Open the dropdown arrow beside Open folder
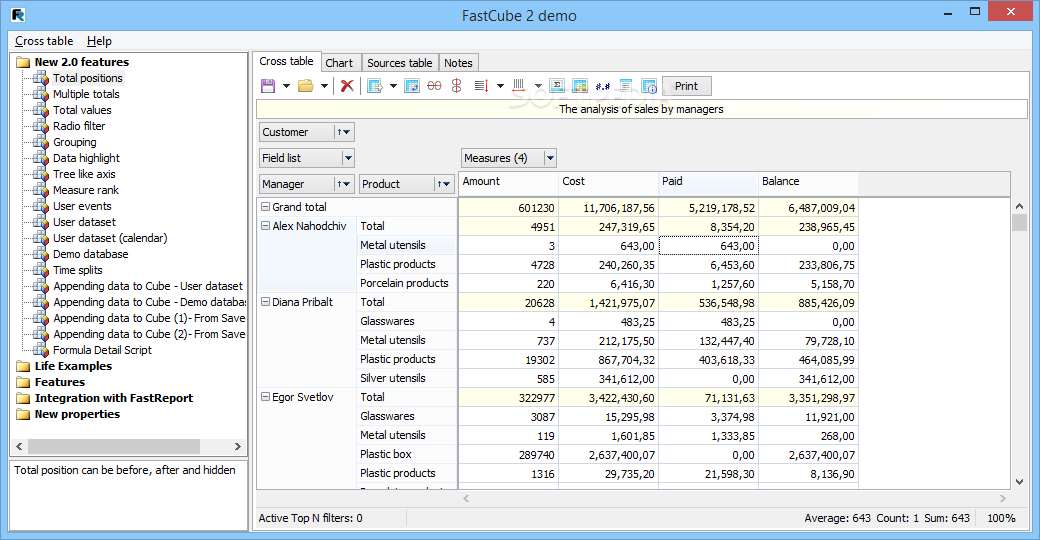 pyautogui.click(x=324, y=86)
